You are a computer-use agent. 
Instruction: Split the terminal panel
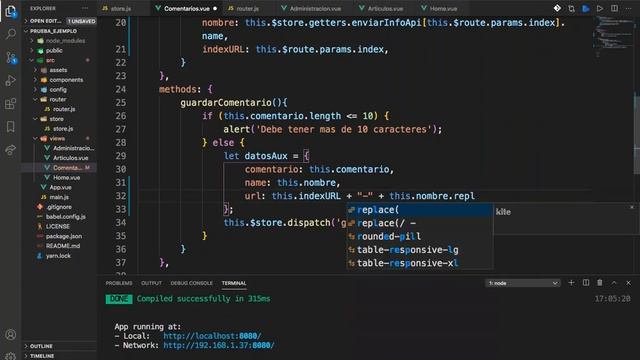[x=586, y=282]
